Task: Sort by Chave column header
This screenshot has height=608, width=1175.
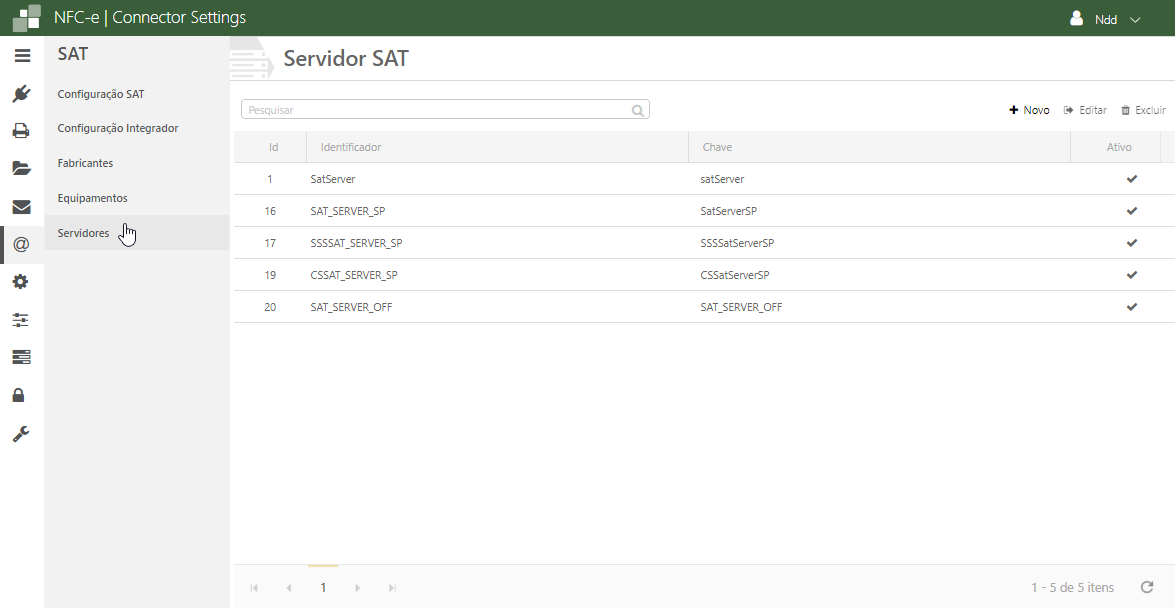Action: (x=718, y=147)
